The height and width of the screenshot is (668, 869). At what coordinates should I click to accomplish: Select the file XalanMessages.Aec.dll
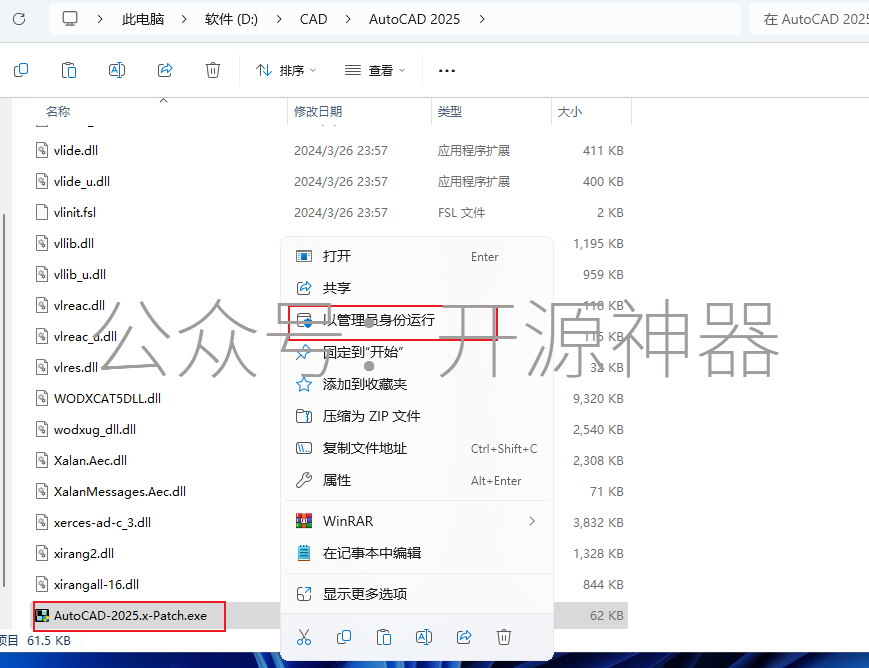pos(120,492)
